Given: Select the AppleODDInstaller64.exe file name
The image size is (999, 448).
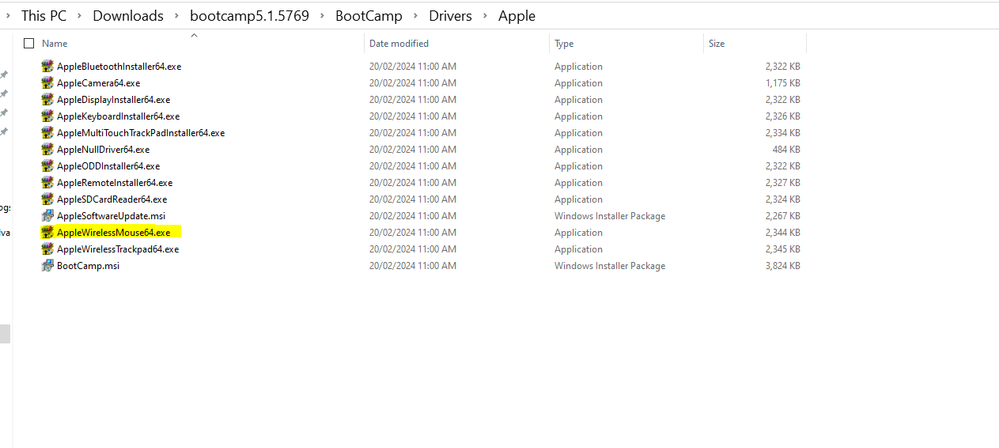Looking at the screenshot, I should point(108,166).
